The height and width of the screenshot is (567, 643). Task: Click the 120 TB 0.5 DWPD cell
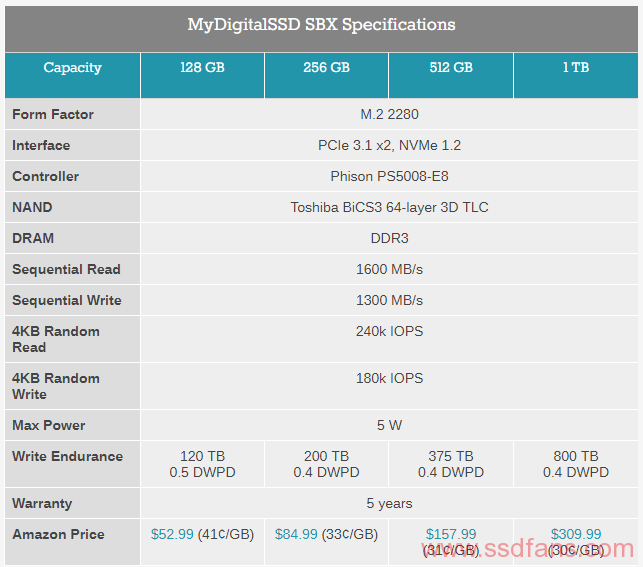click(x=203, y=464)
